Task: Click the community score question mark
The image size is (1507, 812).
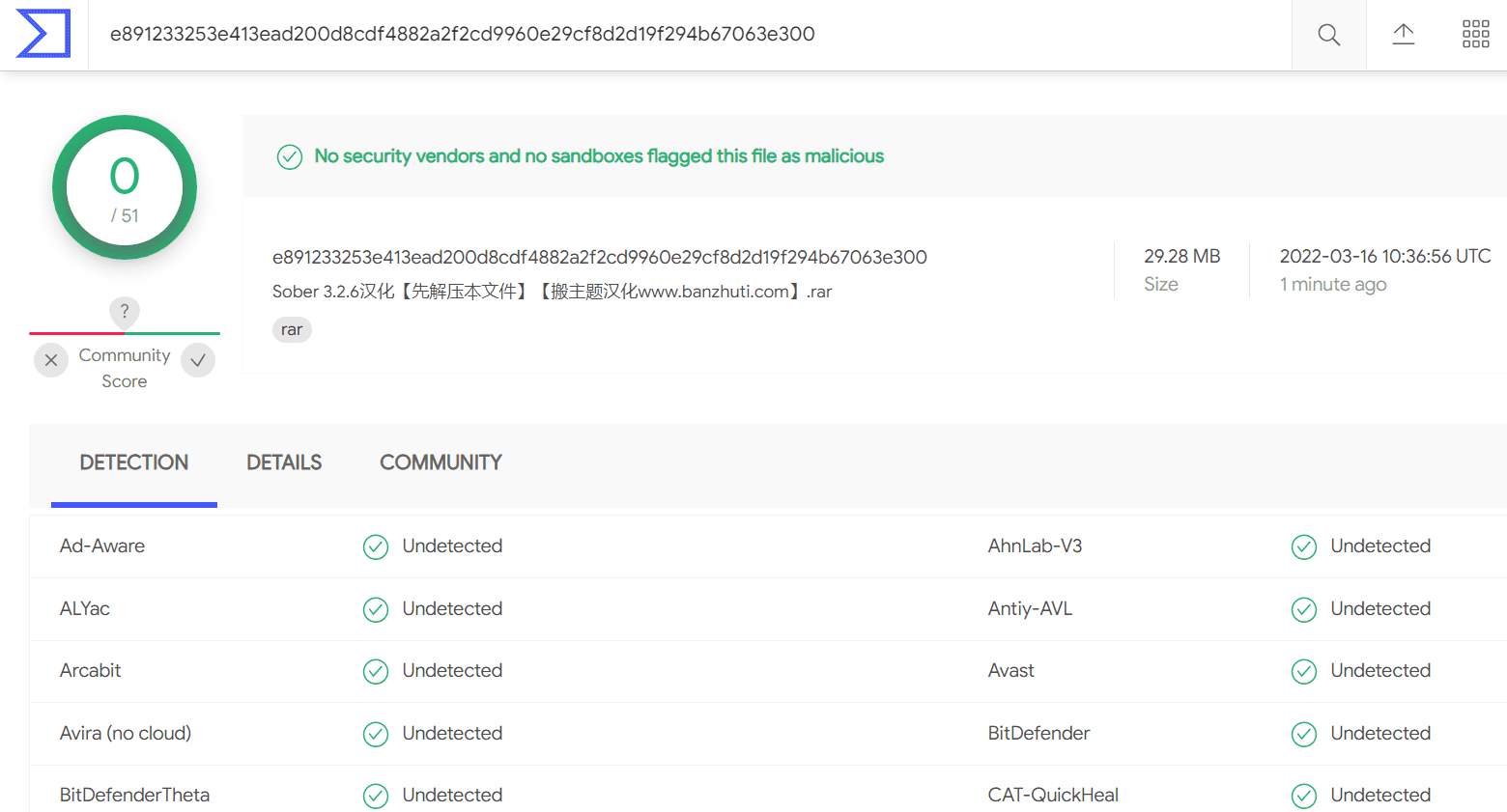Action: coord(125,312)
